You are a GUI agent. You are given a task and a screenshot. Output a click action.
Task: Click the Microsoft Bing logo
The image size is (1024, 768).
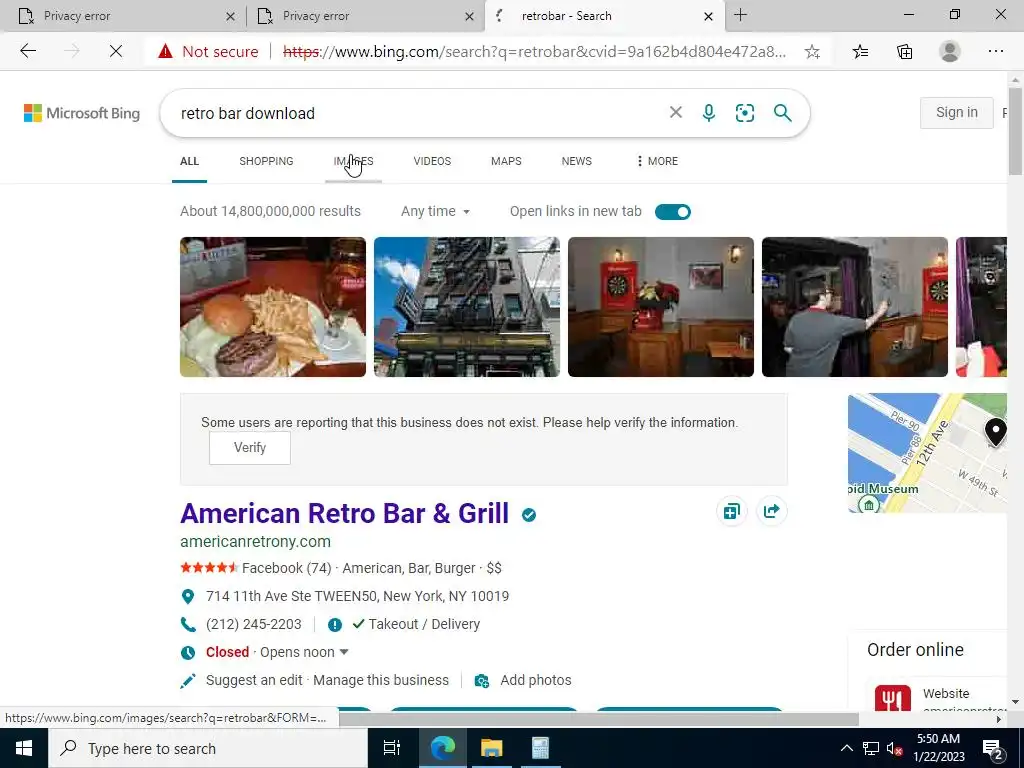82,113
